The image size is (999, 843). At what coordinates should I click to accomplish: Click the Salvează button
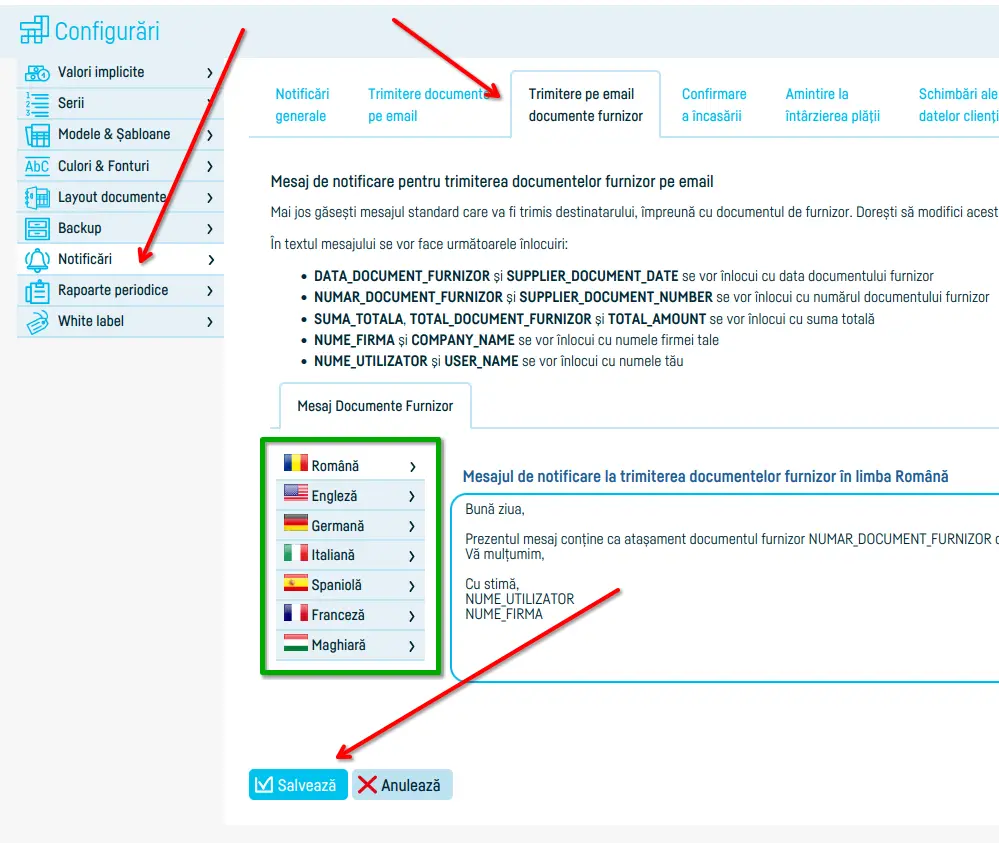298,785
